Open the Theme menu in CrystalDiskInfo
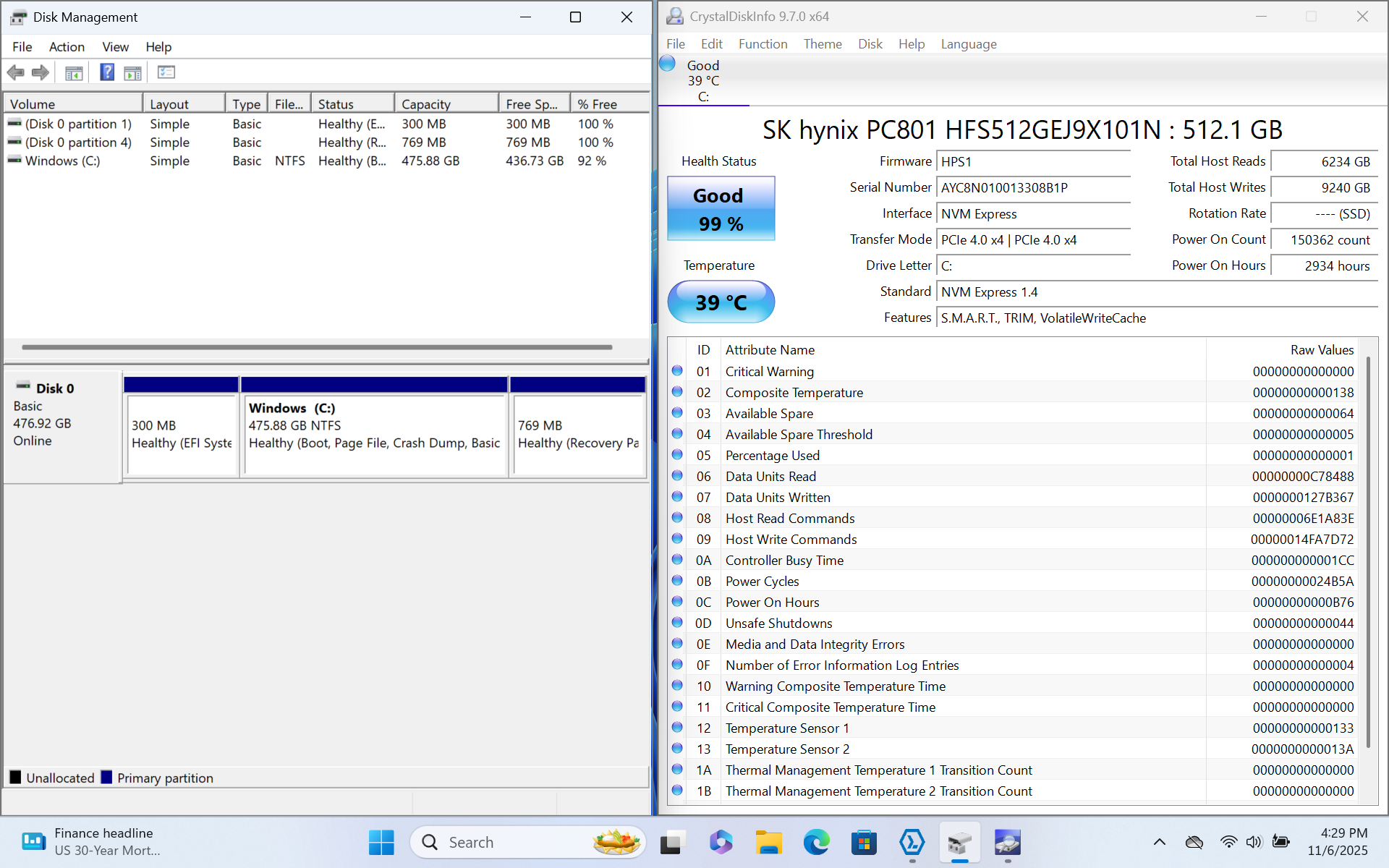The image size is (1389, 868). point(823,44)
